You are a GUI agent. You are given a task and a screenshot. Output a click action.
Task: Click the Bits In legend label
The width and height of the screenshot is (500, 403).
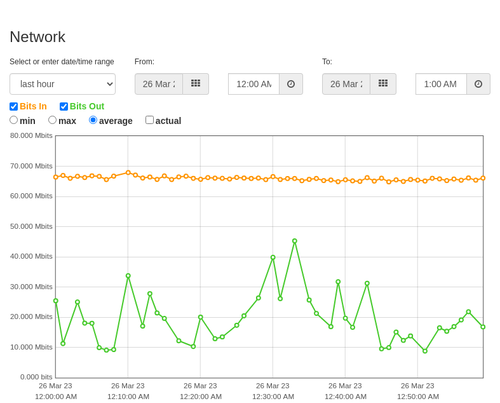click(x=33, y=106)
